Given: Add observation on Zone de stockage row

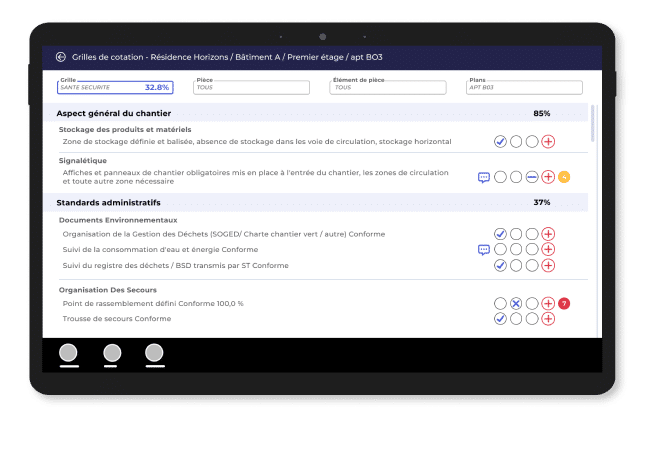Looking at the screenshot, I should tap(548, 142).
